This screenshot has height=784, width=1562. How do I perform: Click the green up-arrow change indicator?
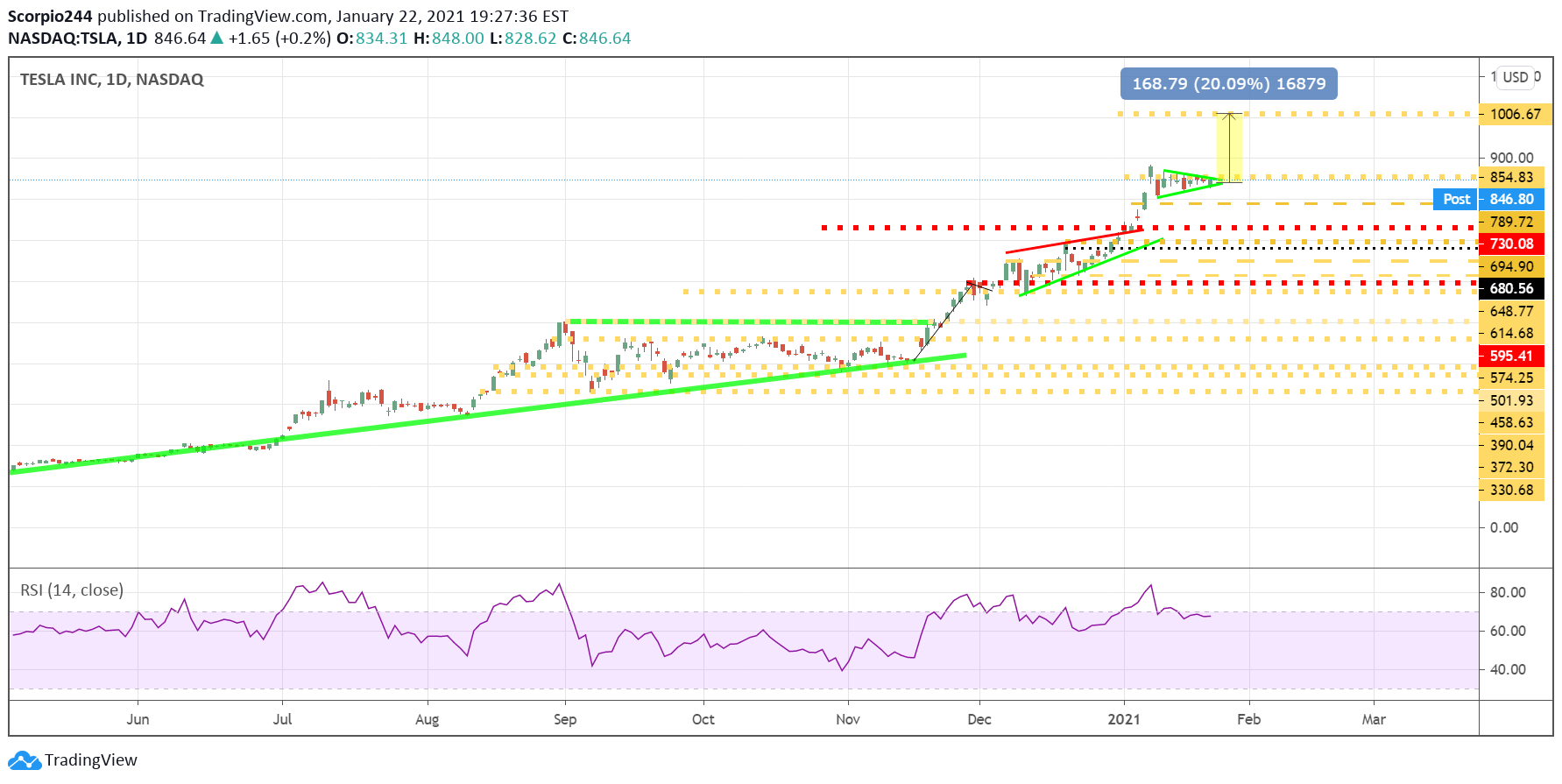217,38
